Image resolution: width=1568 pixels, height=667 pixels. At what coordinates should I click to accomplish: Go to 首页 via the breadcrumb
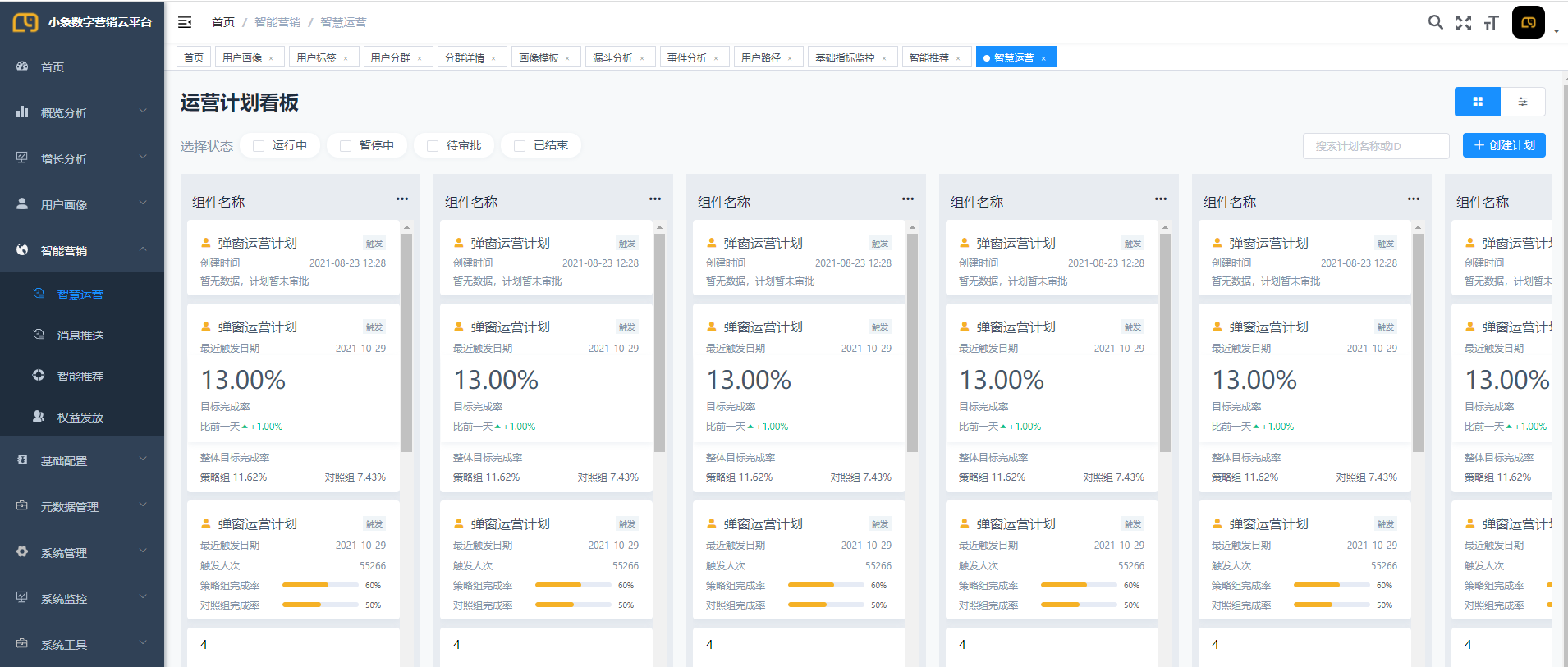coord(223,22)
